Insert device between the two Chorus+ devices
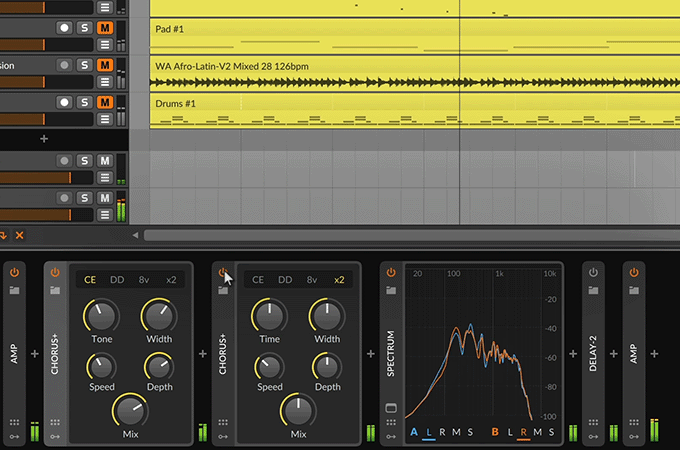Image resolution: width=680 pixels, height=450 pixels. [203, 354]
